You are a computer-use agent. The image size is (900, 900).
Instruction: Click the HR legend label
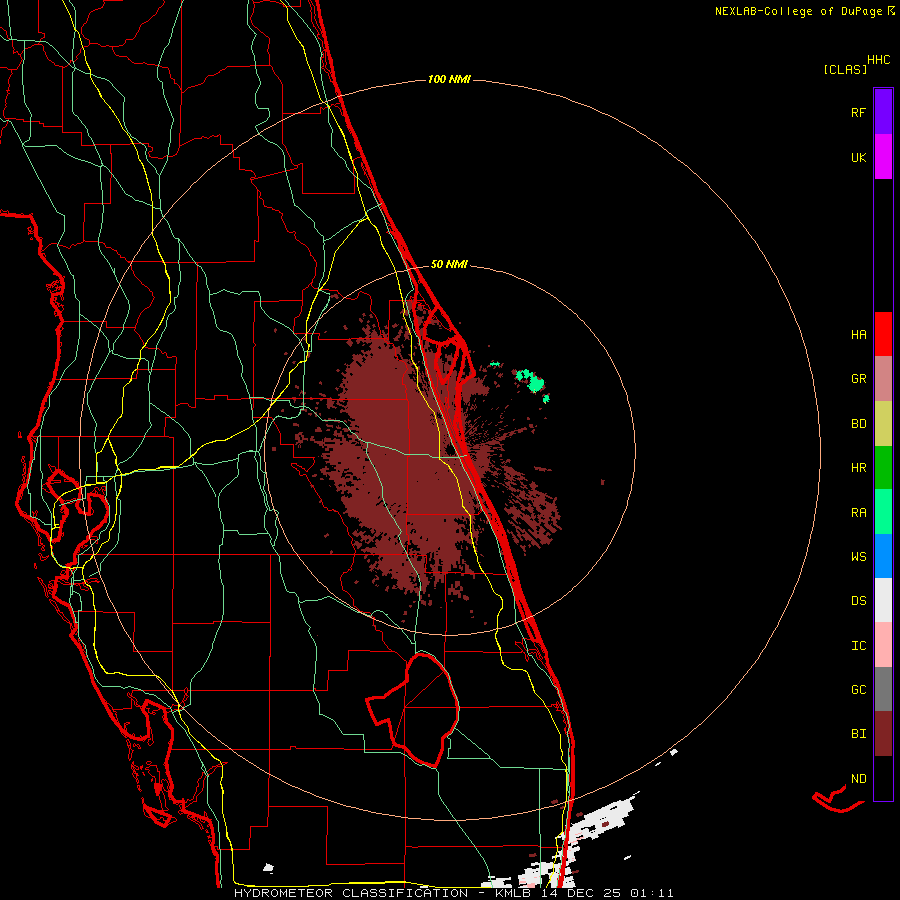coord(858,468)
